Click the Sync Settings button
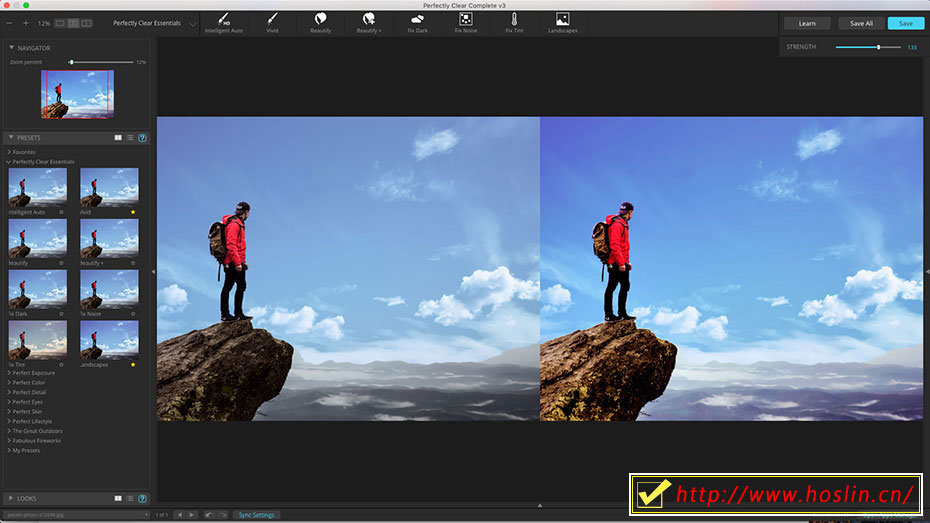The image size is (930, 523). (256, 515)
